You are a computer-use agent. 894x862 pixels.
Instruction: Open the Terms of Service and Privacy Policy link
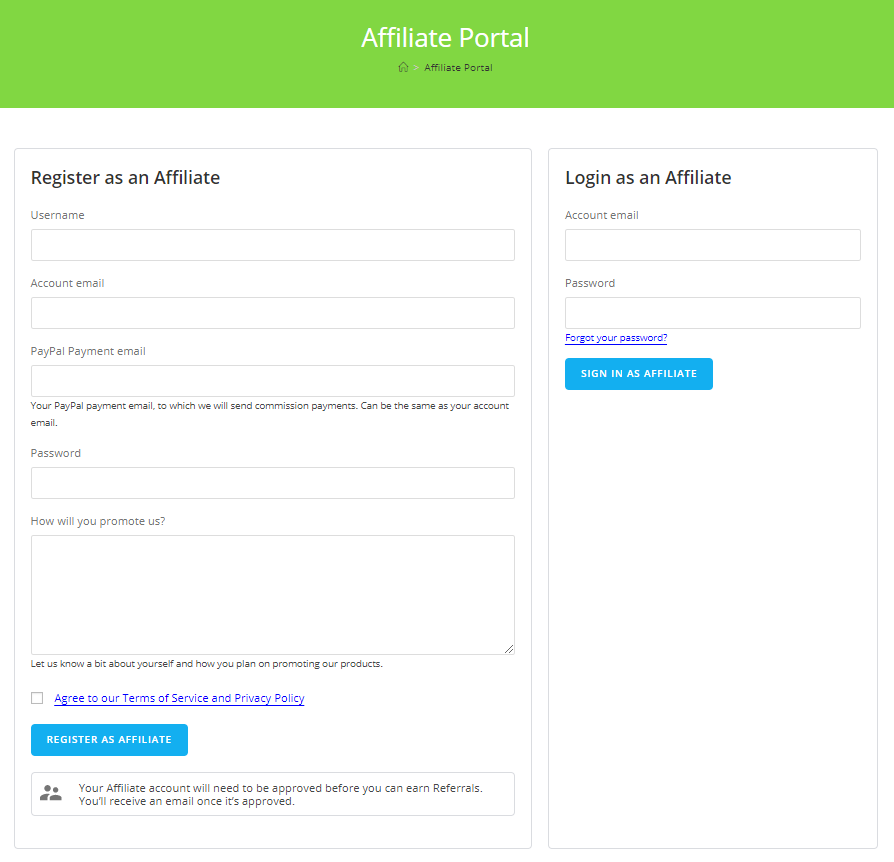point(179,698)
